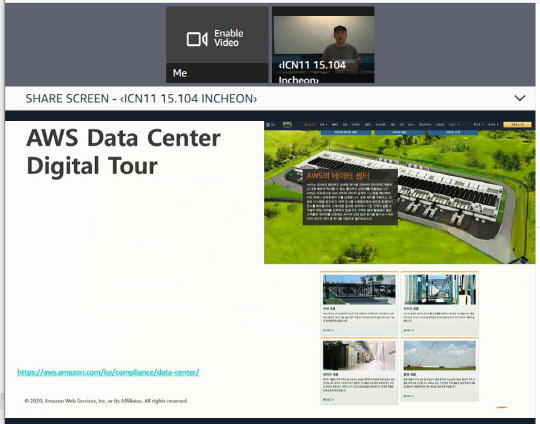This screenshot has height=424, width=540.
Task: Select the third blue tab under the AWS navbar
Action: point(453,132)
